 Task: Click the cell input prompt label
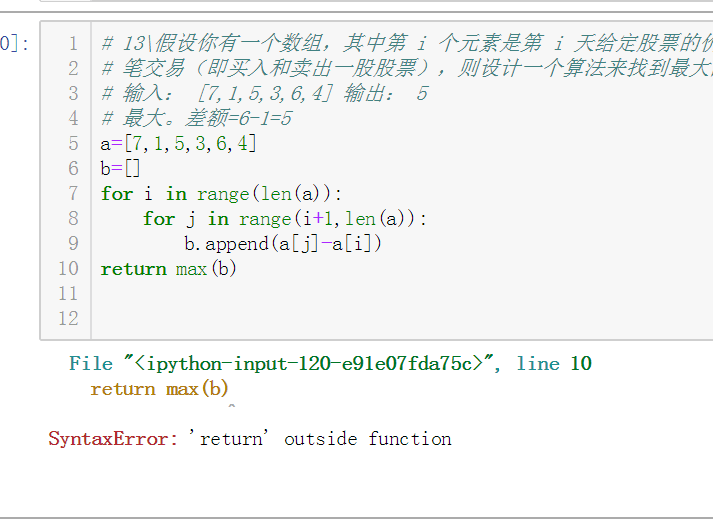14,44
